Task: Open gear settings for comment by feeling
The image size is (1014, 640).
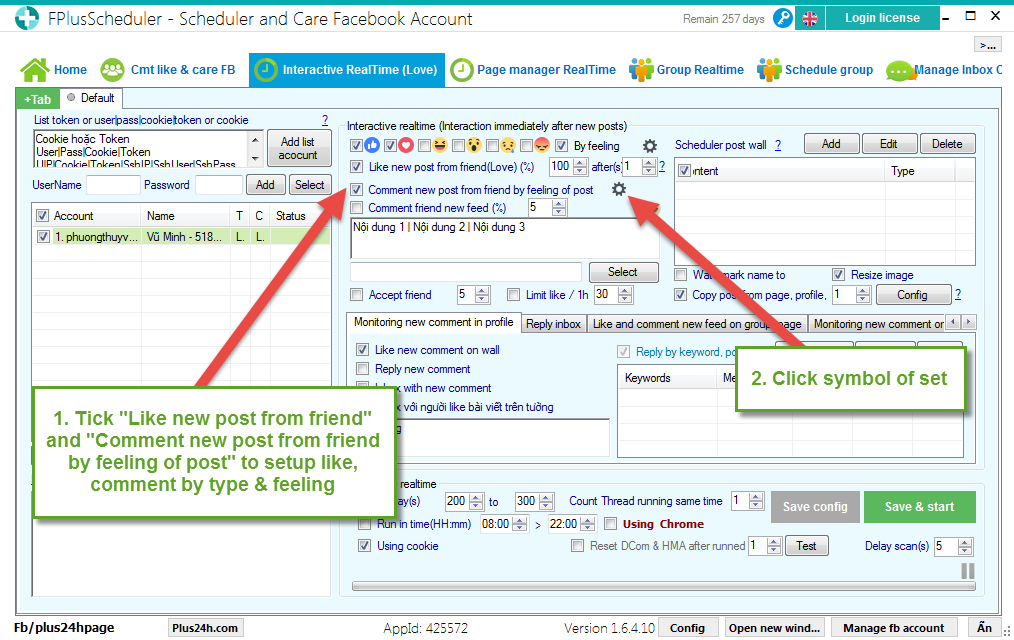Action: click(619, 189)
